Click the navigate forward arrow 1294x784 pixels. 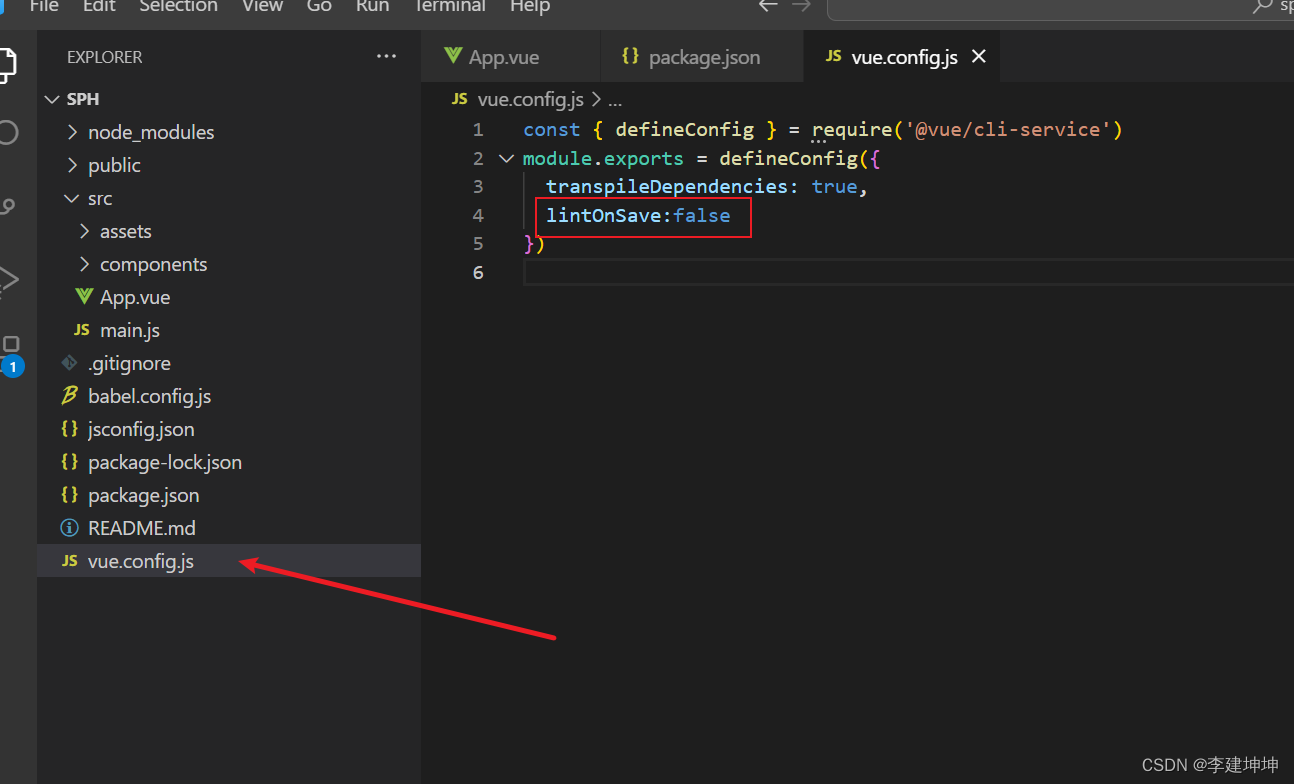tap(801, 6)
